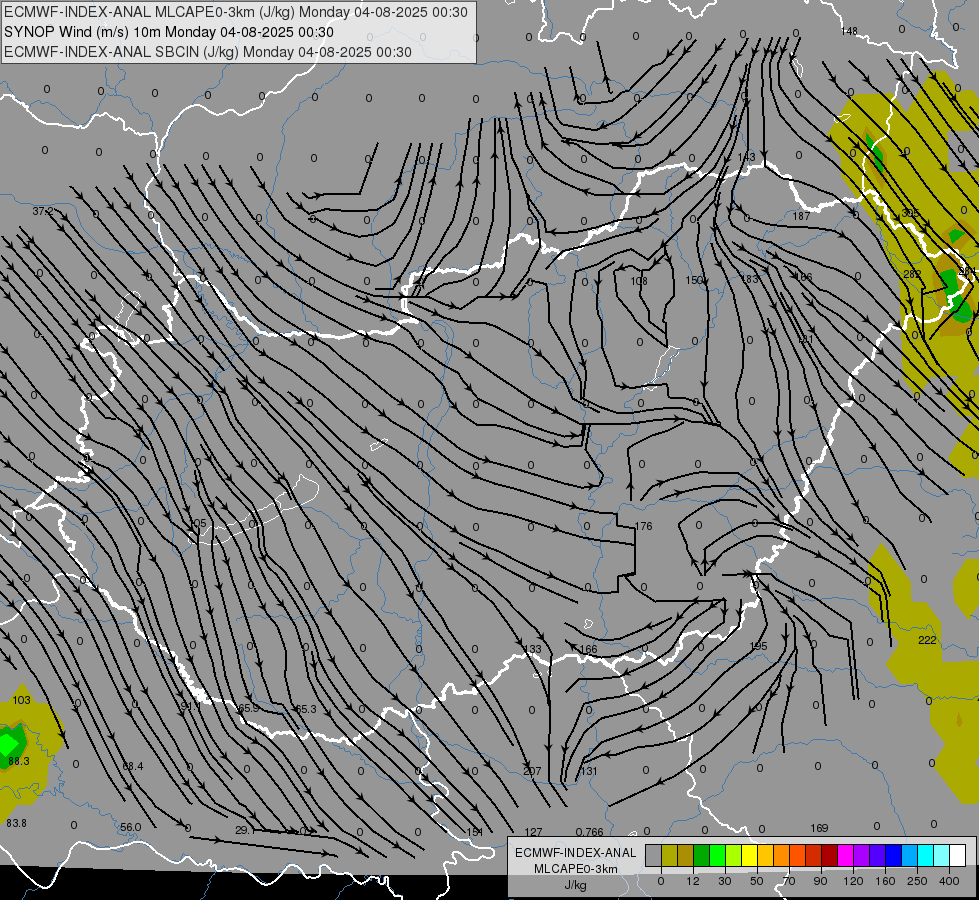This screenshot has width=979, height=900.
Task: Click legend scale value 400
Action: coord(949,881)
